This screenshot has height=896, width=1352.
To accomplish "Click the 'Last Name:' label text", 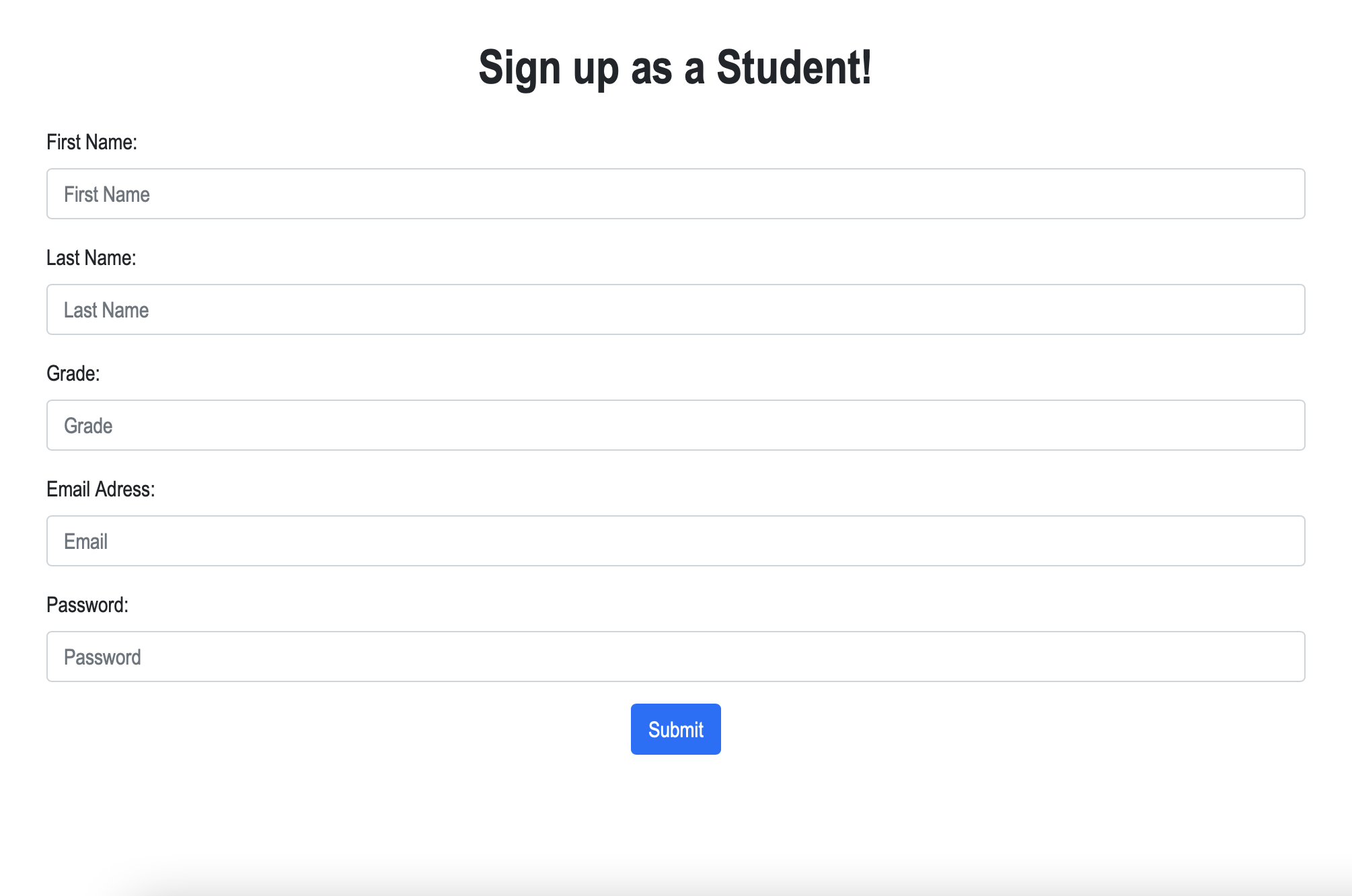I will pos(91,258).
